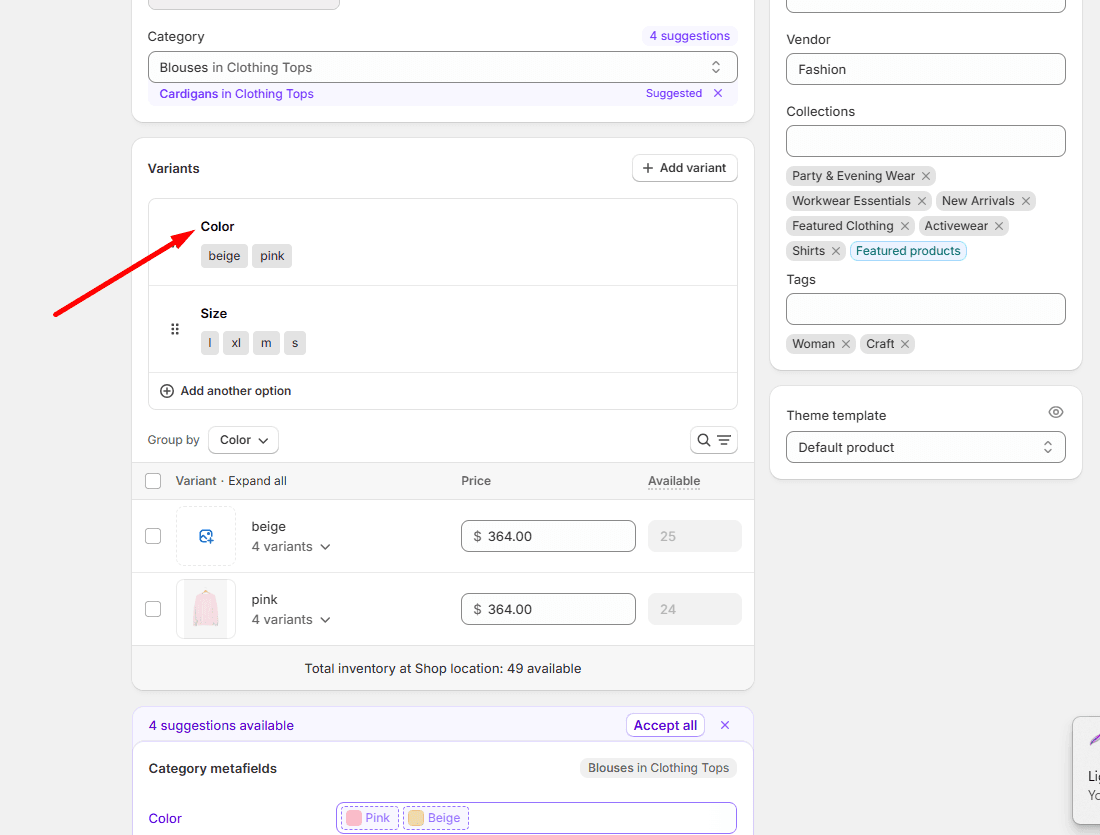Expand the beige 4 variants list
The width and height of the screenshot is (1100, 835).
(291, 547)
